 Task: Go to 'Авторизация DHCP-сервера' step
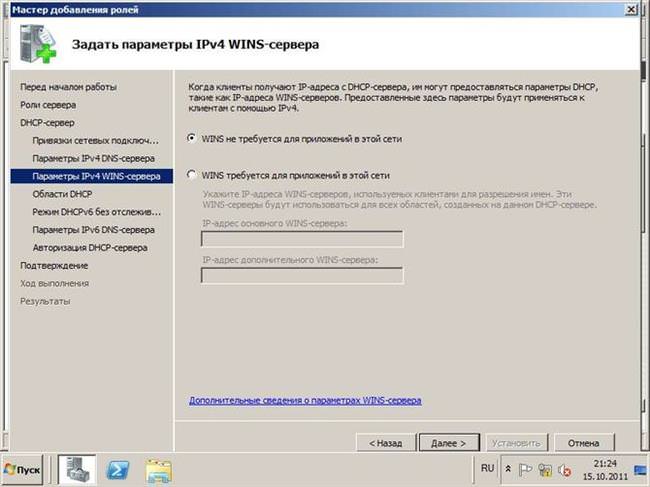pyautogui.click(x=90, y=247)
